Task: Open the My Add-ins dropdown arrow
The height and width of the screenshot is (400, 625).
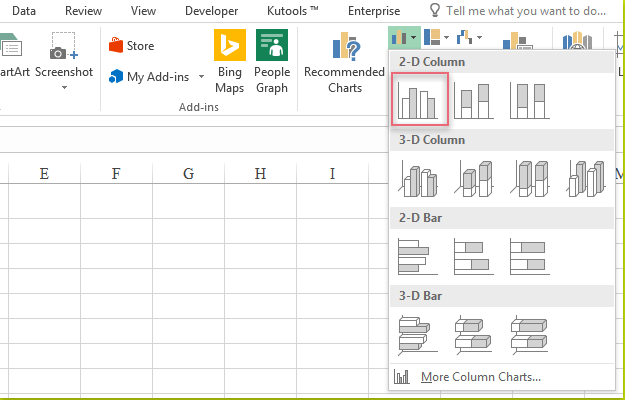Action: pos(201,77)
